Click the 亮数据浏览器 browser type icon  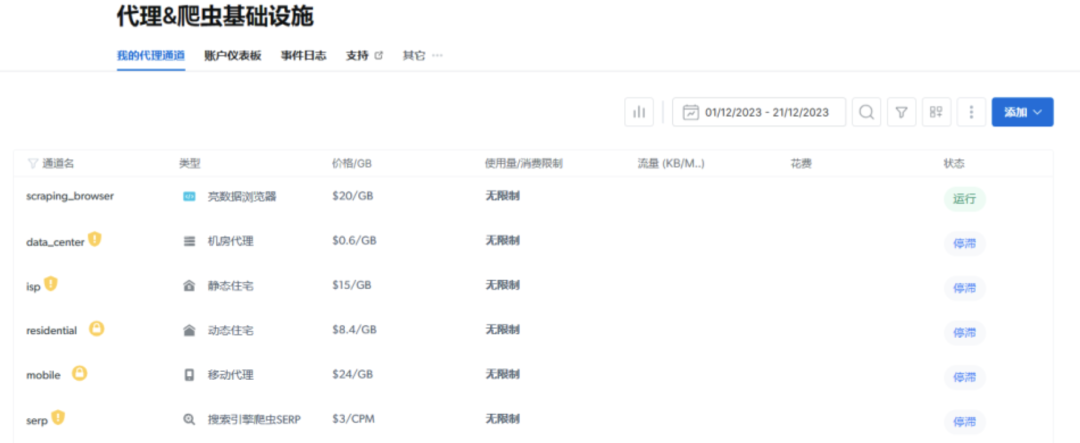pyautogui.click(x=189, y=196)
